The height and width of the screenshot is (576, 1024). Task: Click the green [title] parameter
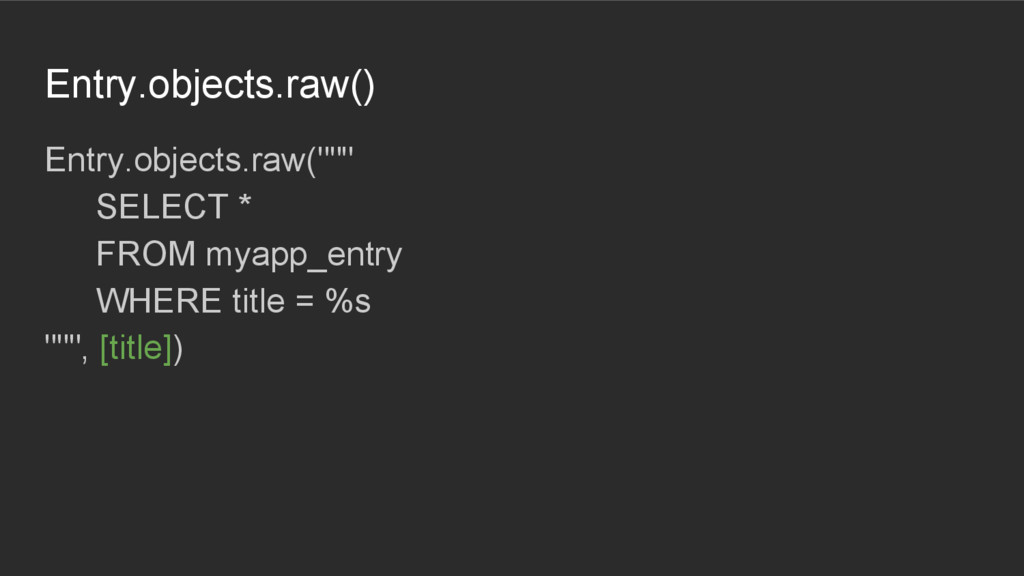pos(136,349)
